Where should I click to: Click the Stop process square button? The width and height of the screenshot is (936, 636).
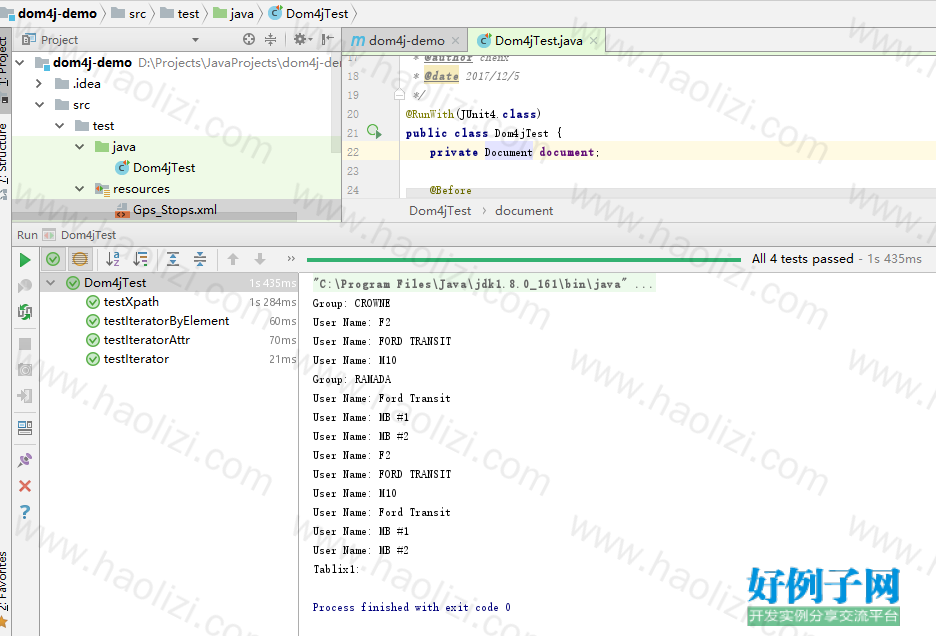click(24, 344)
